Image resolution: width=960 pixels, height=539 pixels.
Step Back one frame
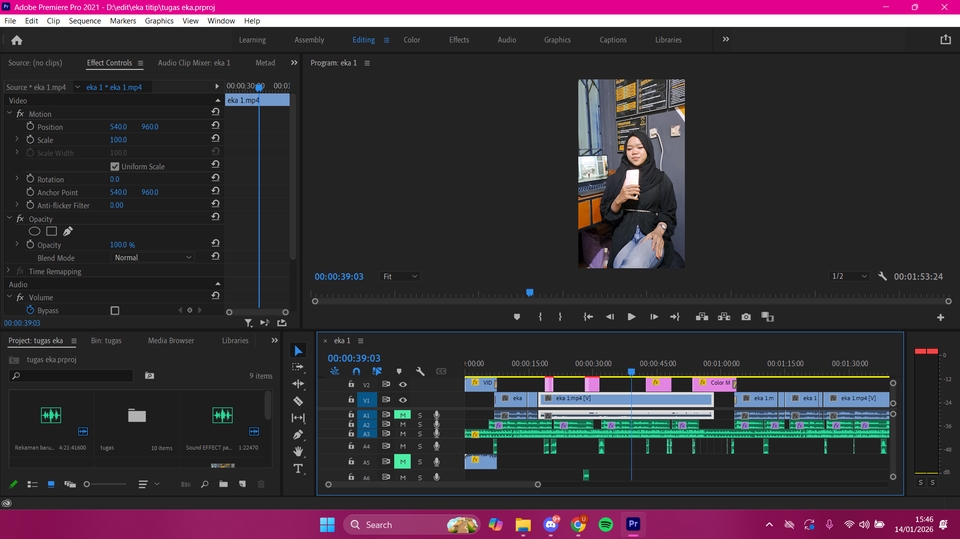(x=610, y=317)
